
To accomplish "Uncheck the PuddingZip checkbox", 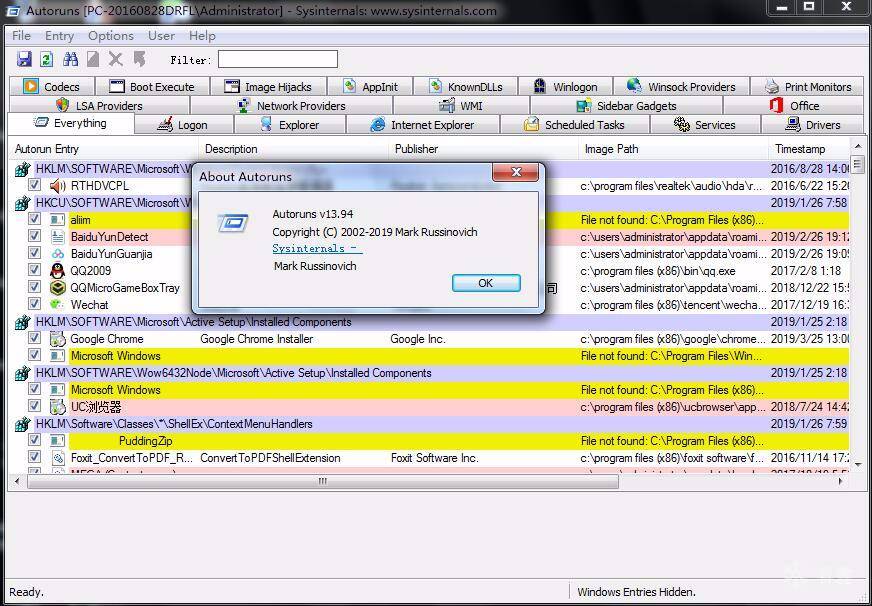I will (34, 440).
